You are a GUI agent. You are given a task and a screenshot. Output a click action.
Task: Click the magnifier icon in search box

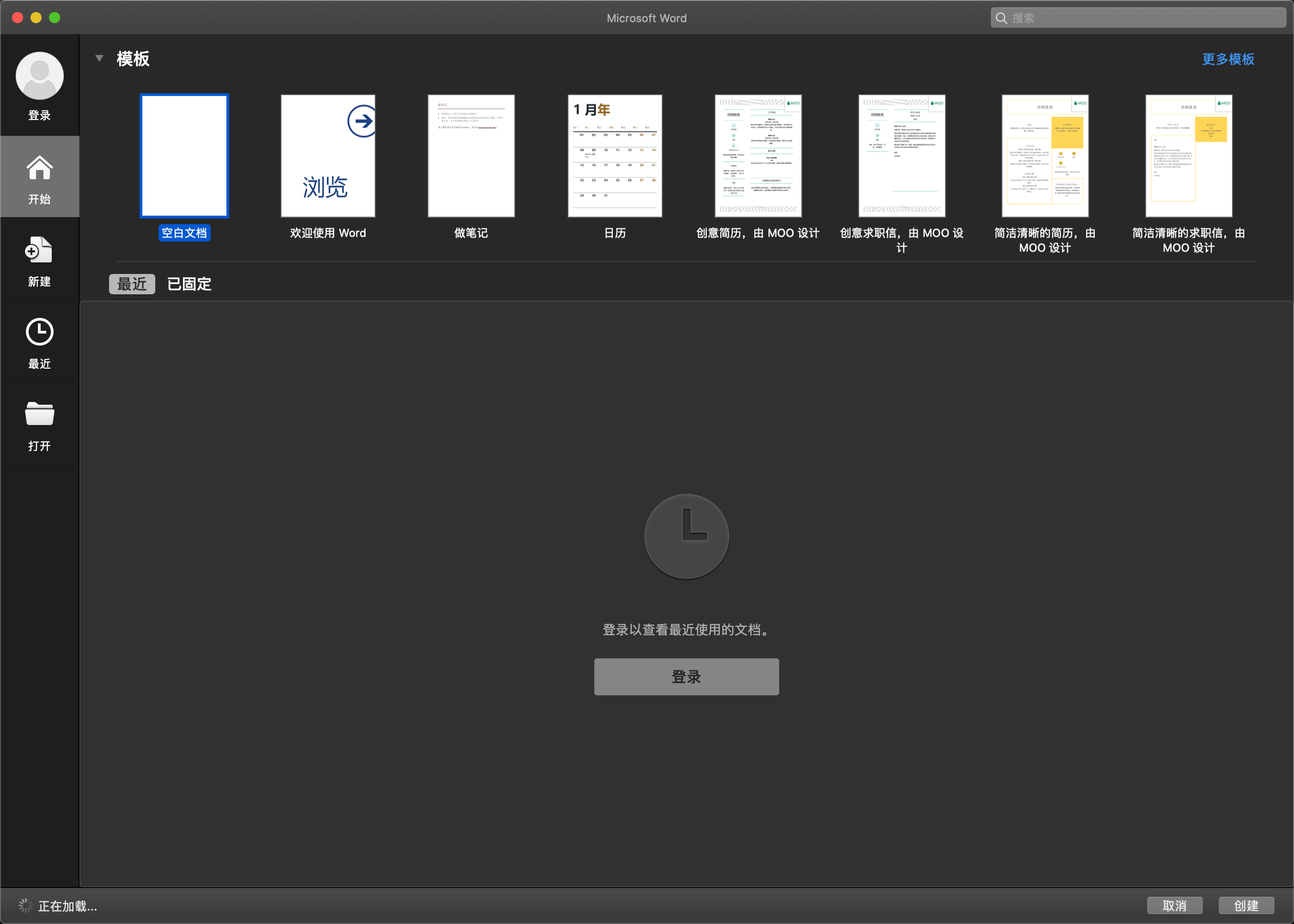1001,18
